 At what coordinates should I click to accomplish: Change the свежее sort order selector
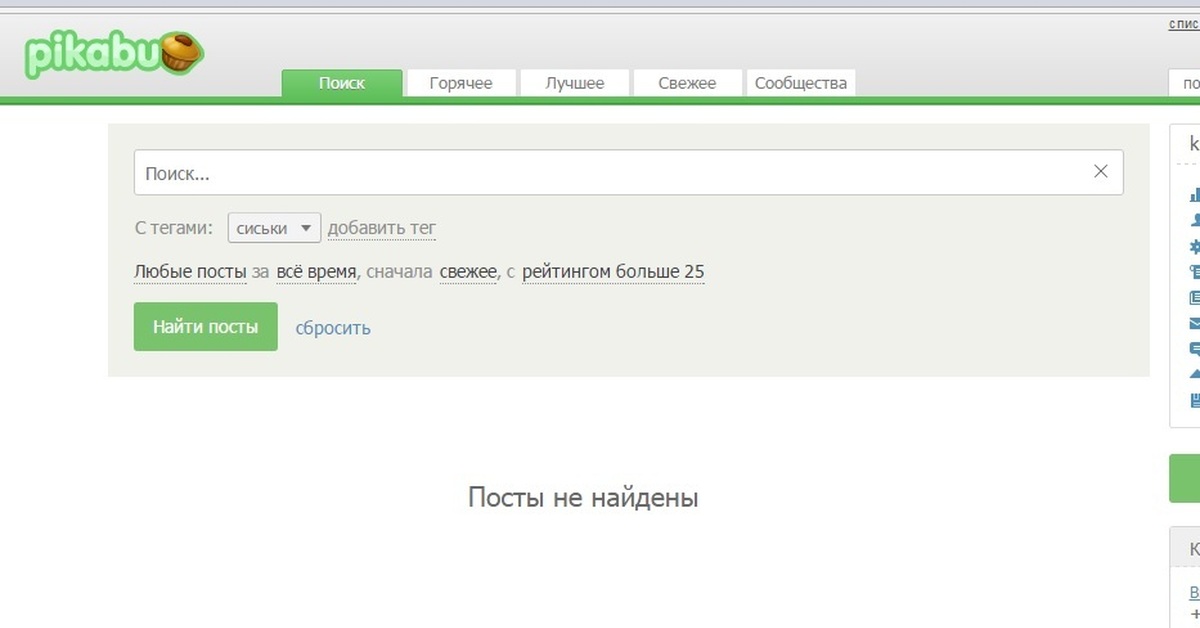(468, 272)
